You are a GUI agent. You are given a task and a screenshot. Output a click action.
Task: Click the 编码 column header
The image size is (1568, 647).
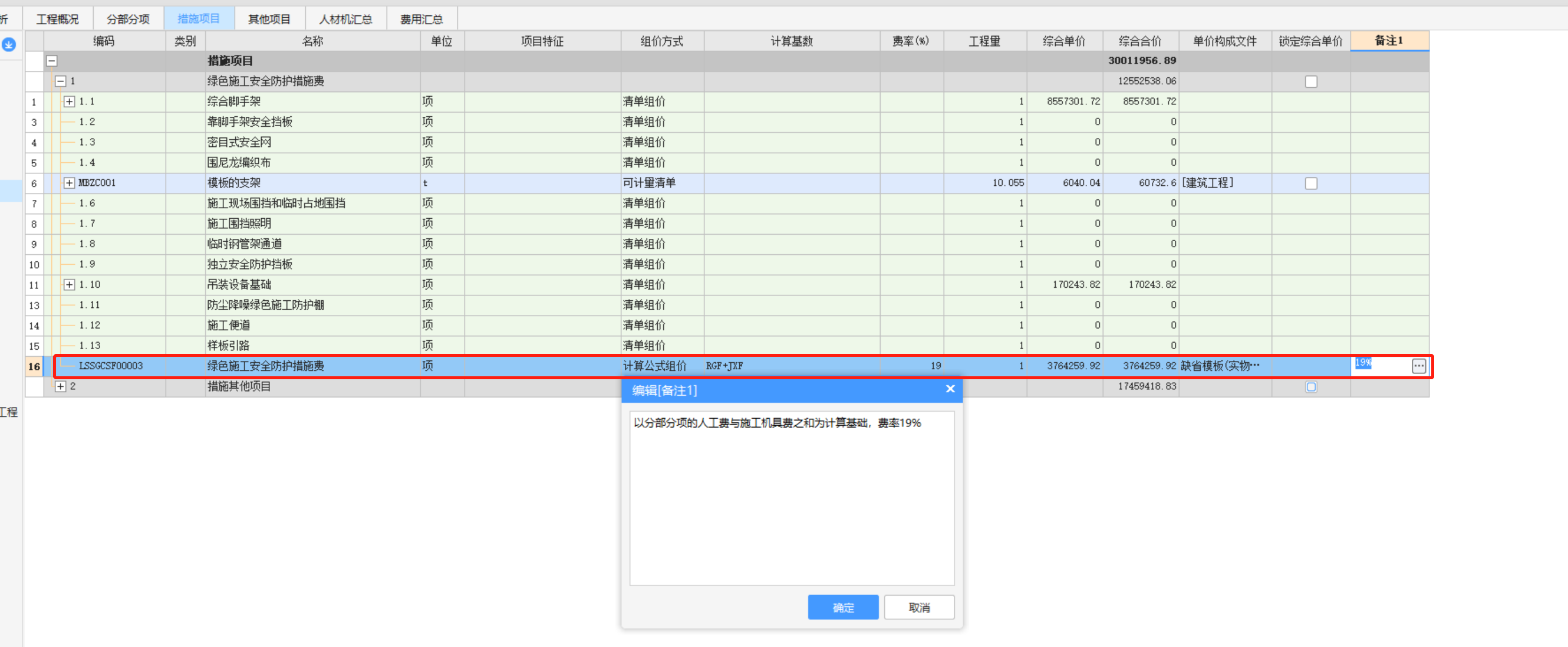pyautogui.click(x=104, y=41)
